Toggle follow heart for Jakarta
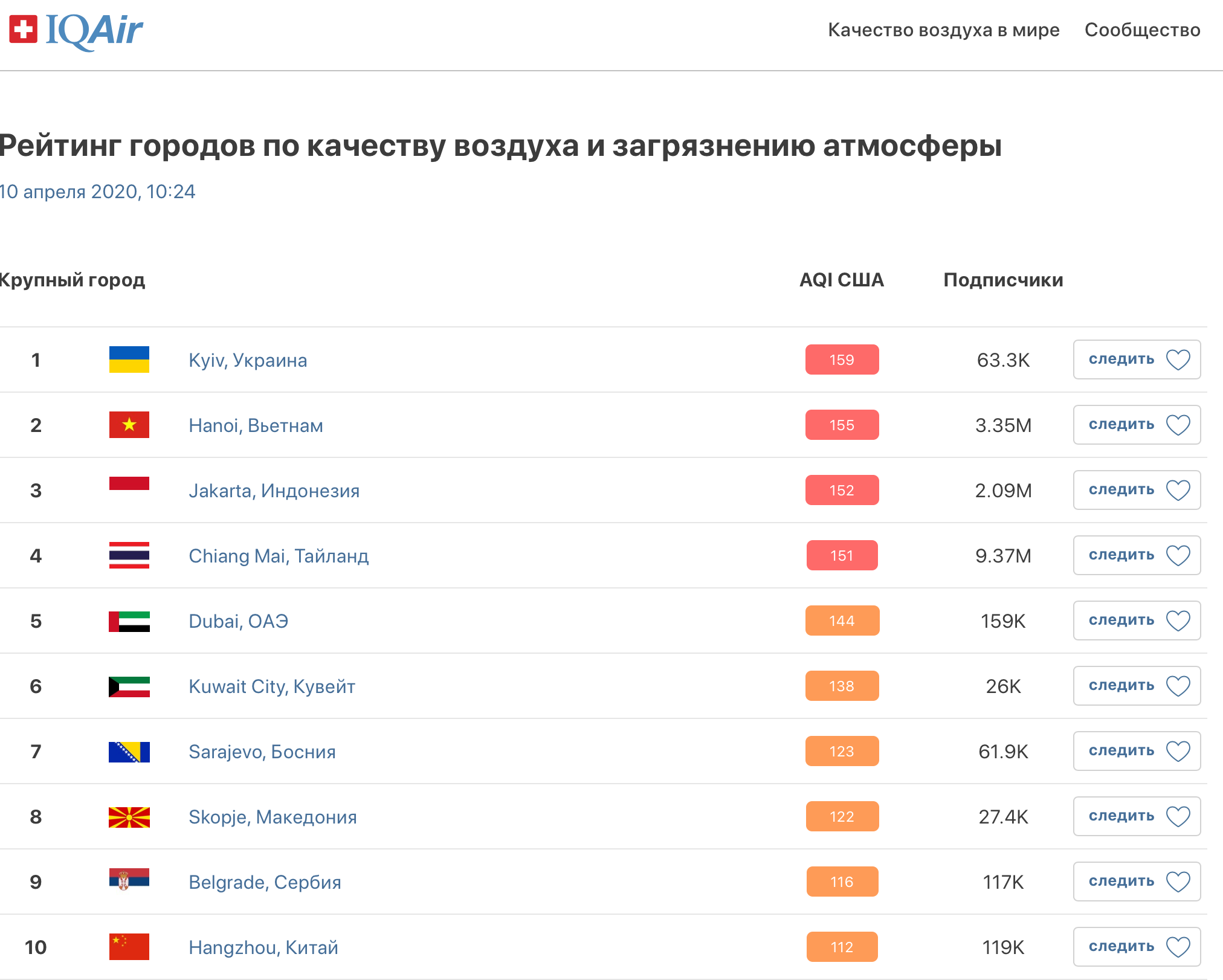The width and height of the screenshot is (1223, 980). tap(1178, 490)
